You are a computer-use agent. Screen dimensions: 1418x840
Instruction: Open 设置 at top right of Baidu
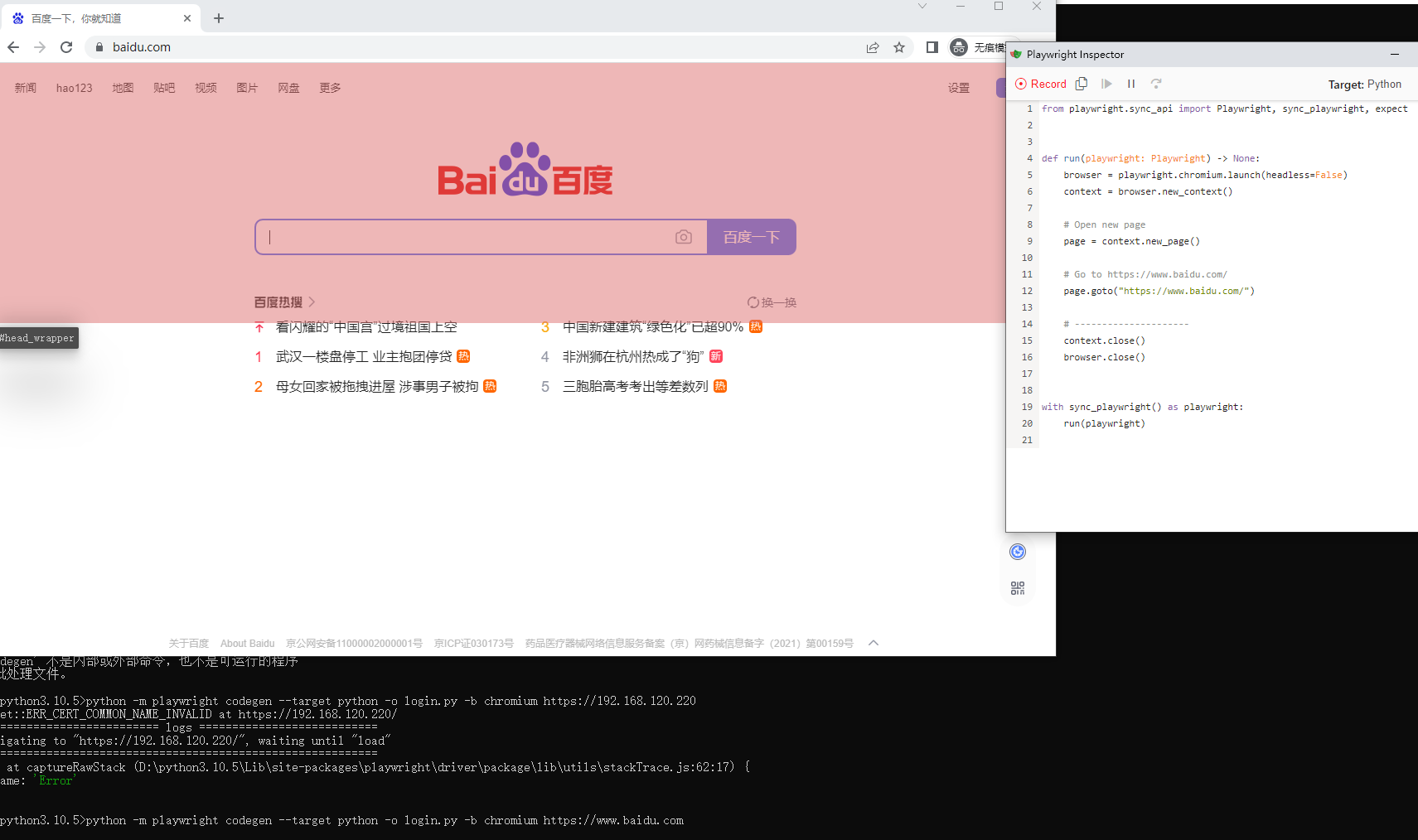coord(959,88)
